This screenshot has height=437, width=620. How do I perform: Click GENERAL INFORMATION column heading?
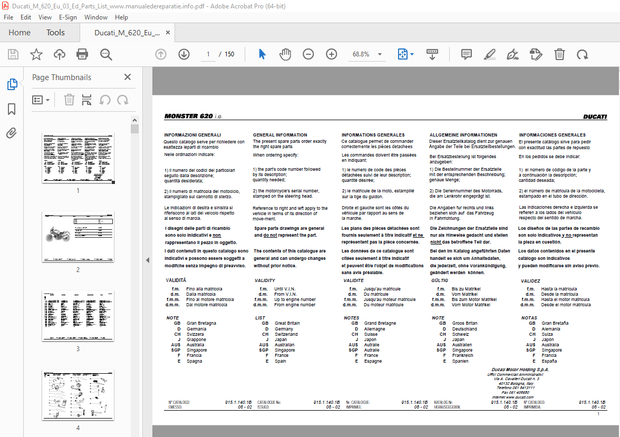pyautogui.click(x=280, y=135)
